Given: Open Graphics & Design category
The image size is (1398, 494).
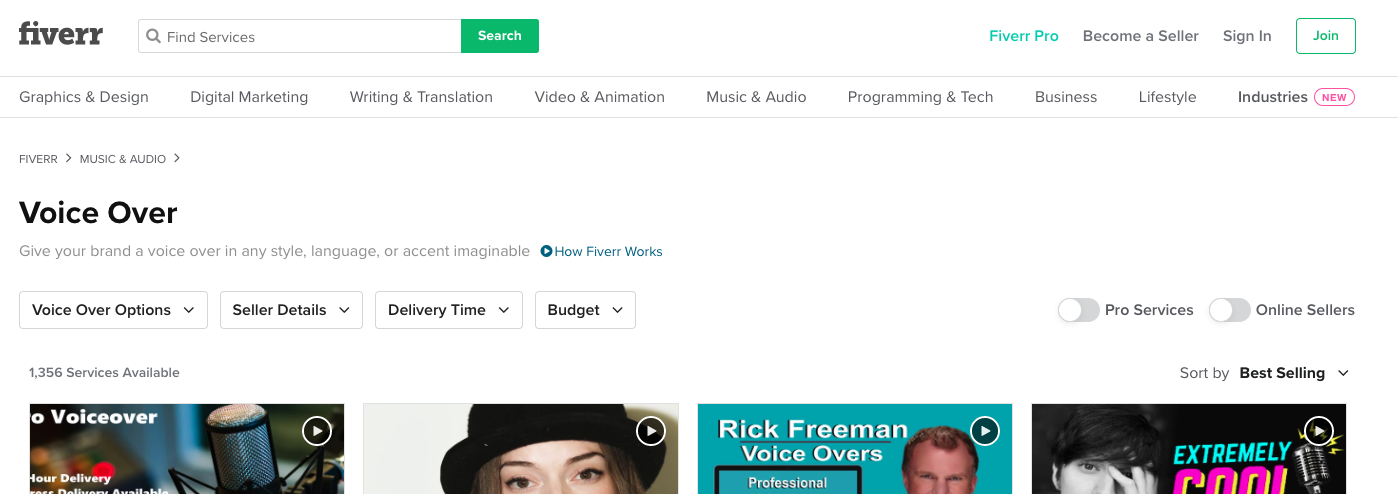Looking at the screenshot, I should [84, 97].
